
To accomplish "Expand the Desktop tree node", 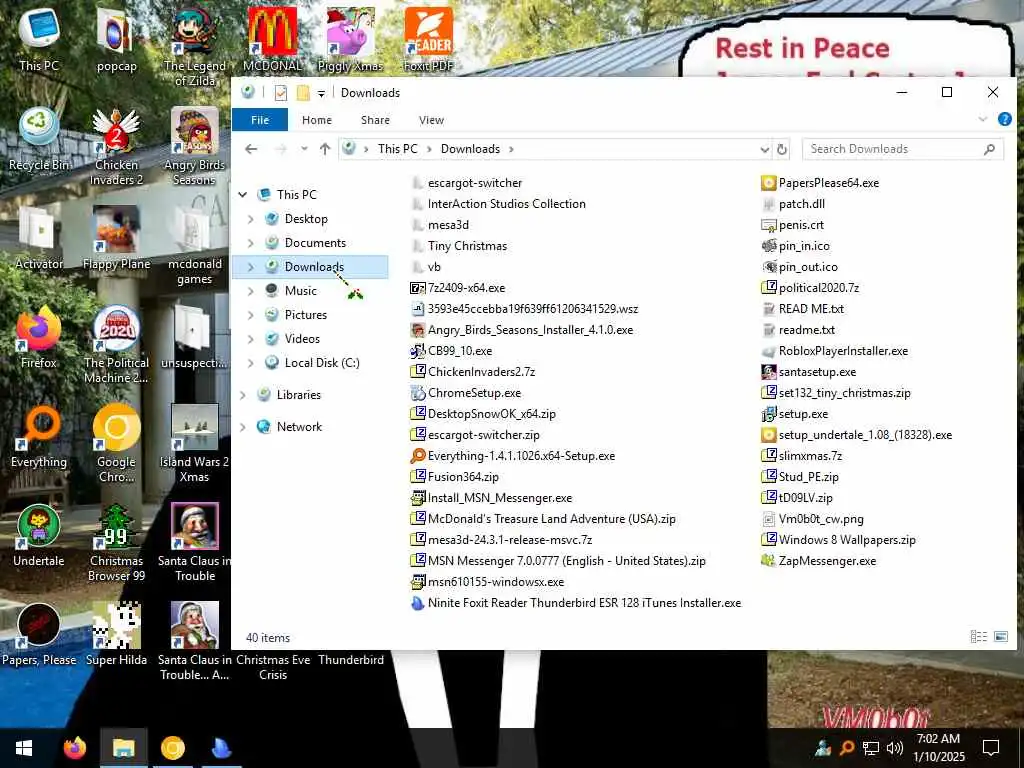I will click(x=251, y=219).
